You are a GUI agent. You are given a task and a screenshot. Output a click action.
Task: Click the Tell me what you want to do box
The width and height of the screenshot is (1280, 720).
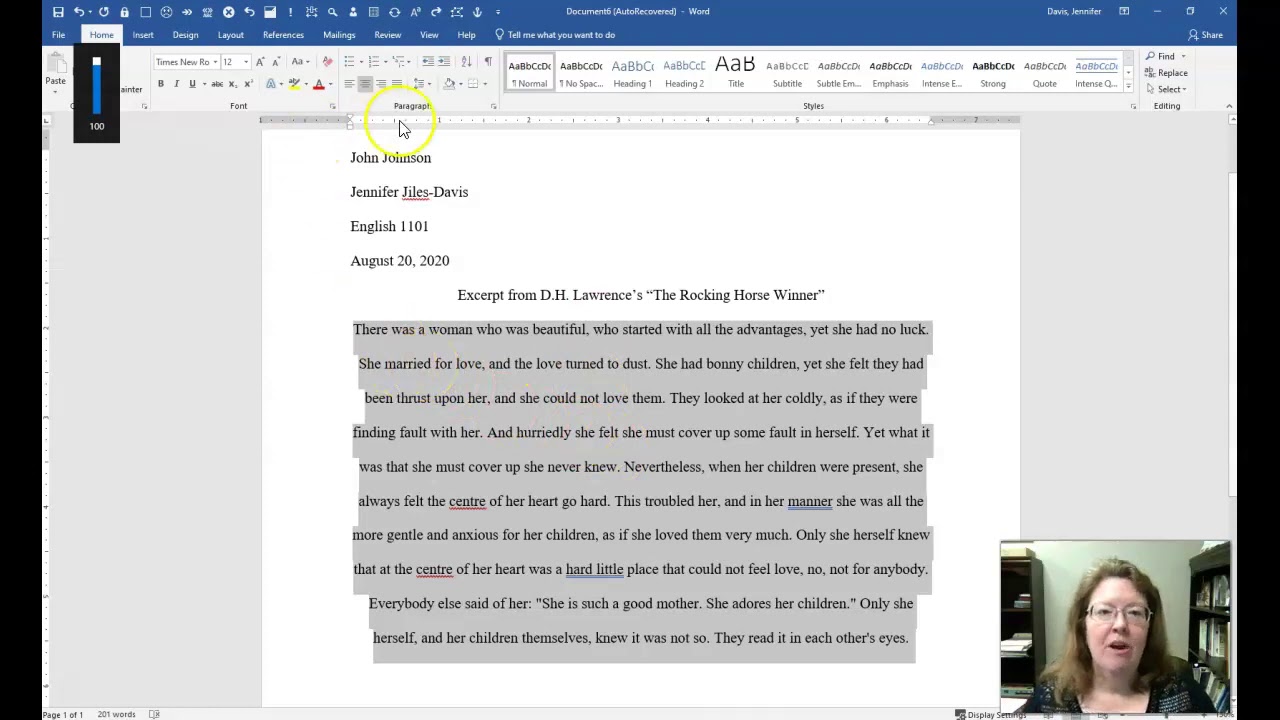pos(555,35)
